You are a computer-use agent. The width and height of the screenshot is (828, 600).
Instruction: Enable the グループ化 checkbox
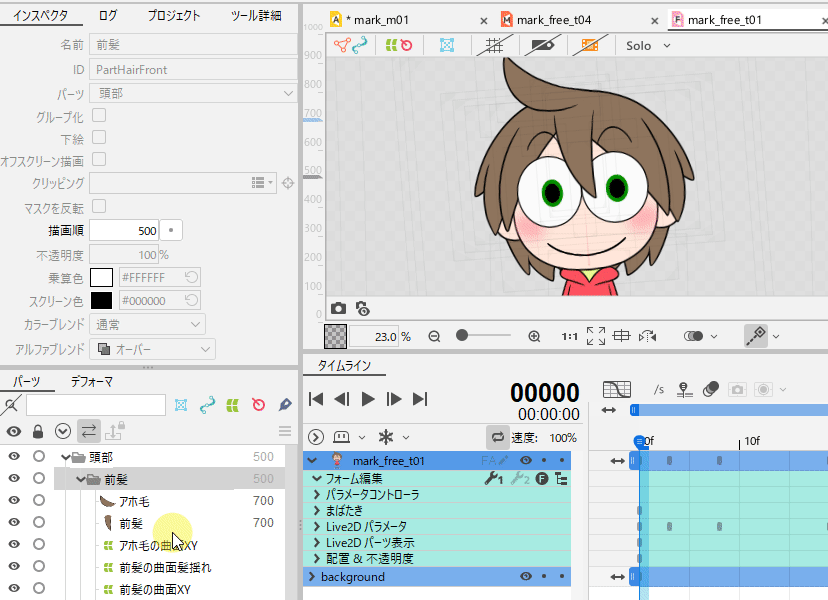99,116
